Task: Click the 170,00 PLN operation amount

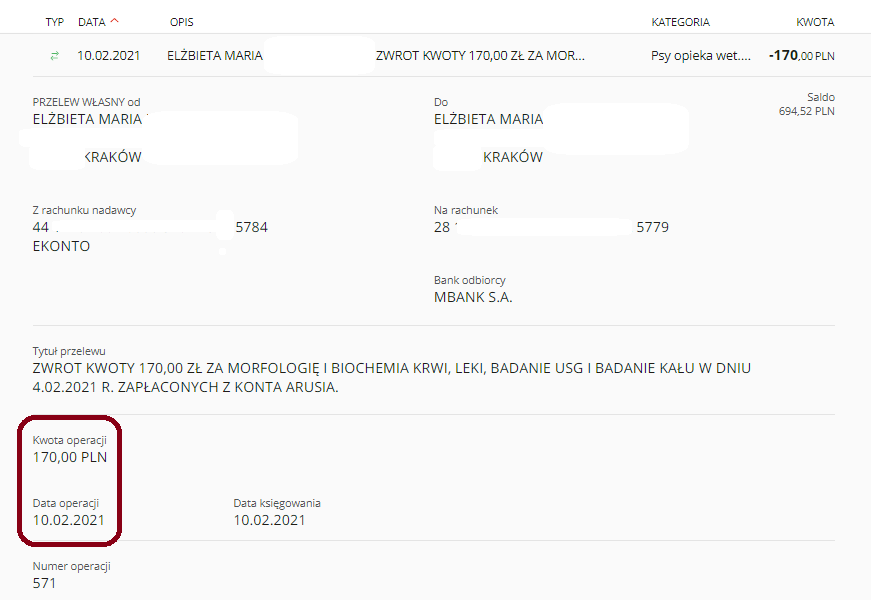Action: pos(70,458)
